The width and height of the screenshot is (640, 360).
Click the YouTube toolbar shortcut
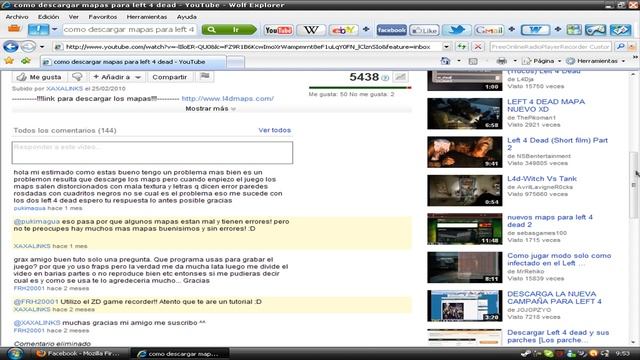click(x=278, y=30)
